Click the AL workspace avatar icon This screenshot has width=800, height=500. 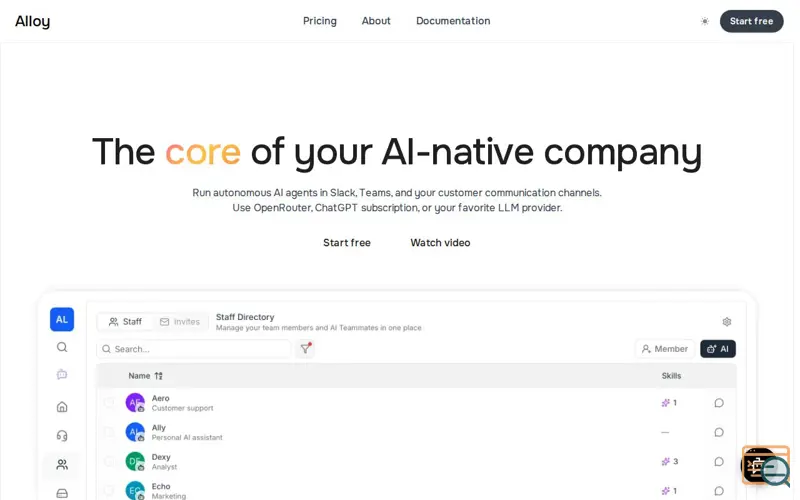coord(62,319)
